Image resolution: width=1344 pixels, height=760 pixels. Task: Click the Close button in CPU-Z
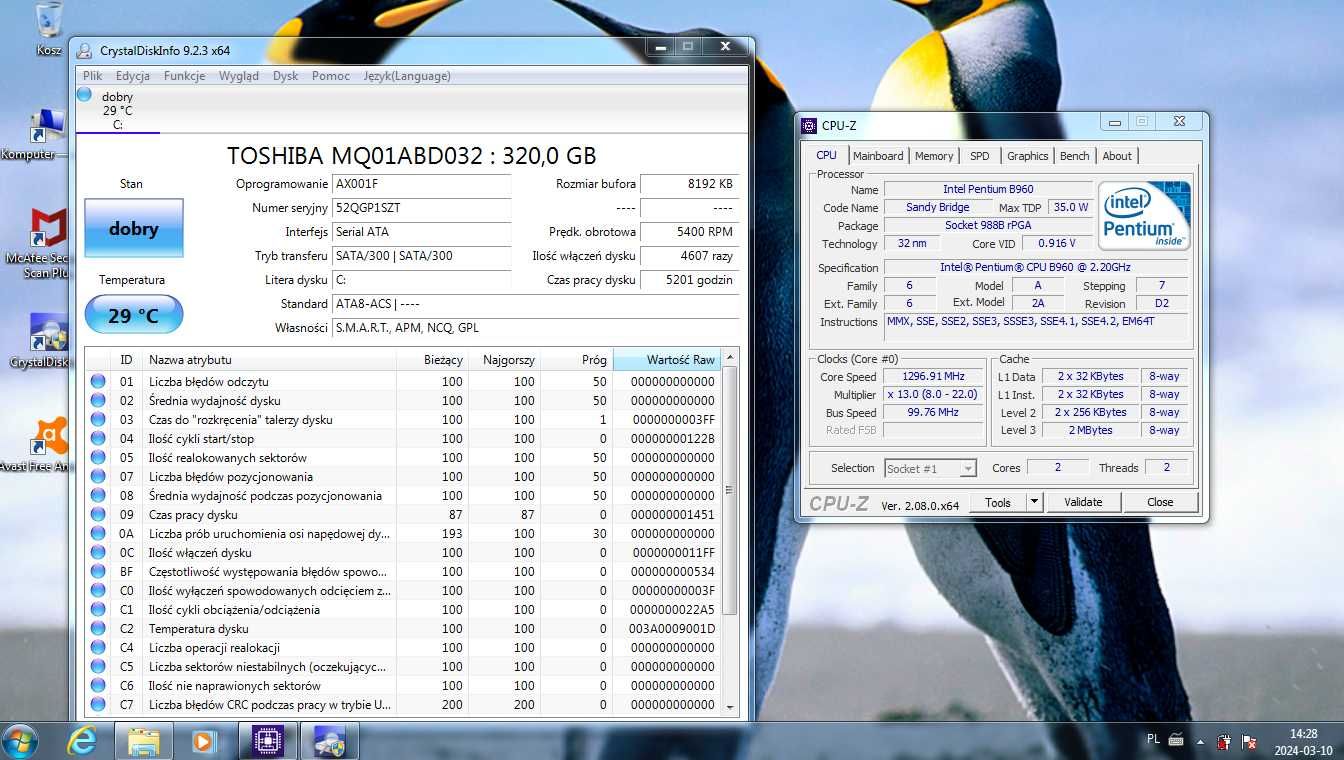pos(1160,503)
